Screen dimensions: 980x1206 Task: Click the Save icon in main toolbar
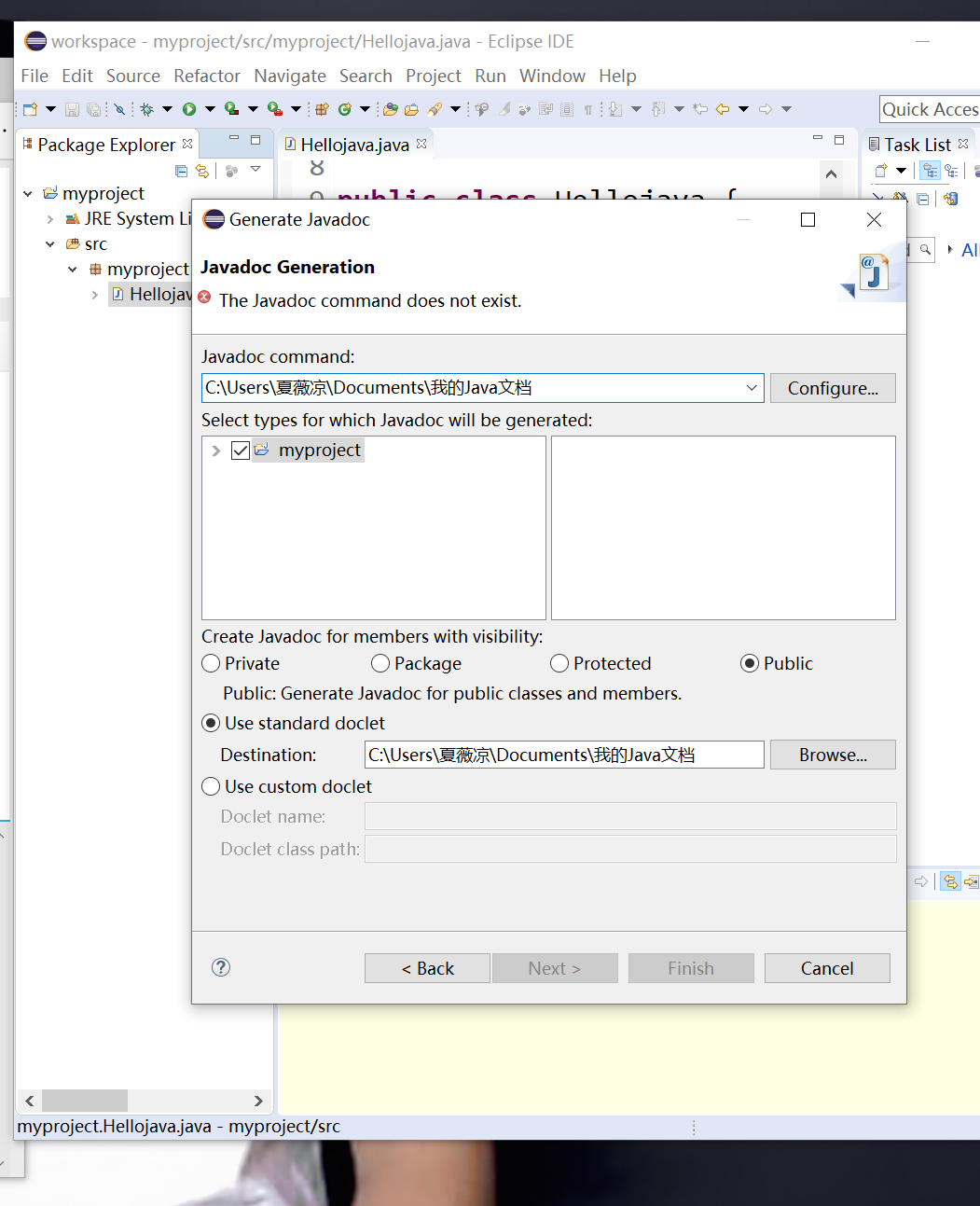(x=72, y=109)
